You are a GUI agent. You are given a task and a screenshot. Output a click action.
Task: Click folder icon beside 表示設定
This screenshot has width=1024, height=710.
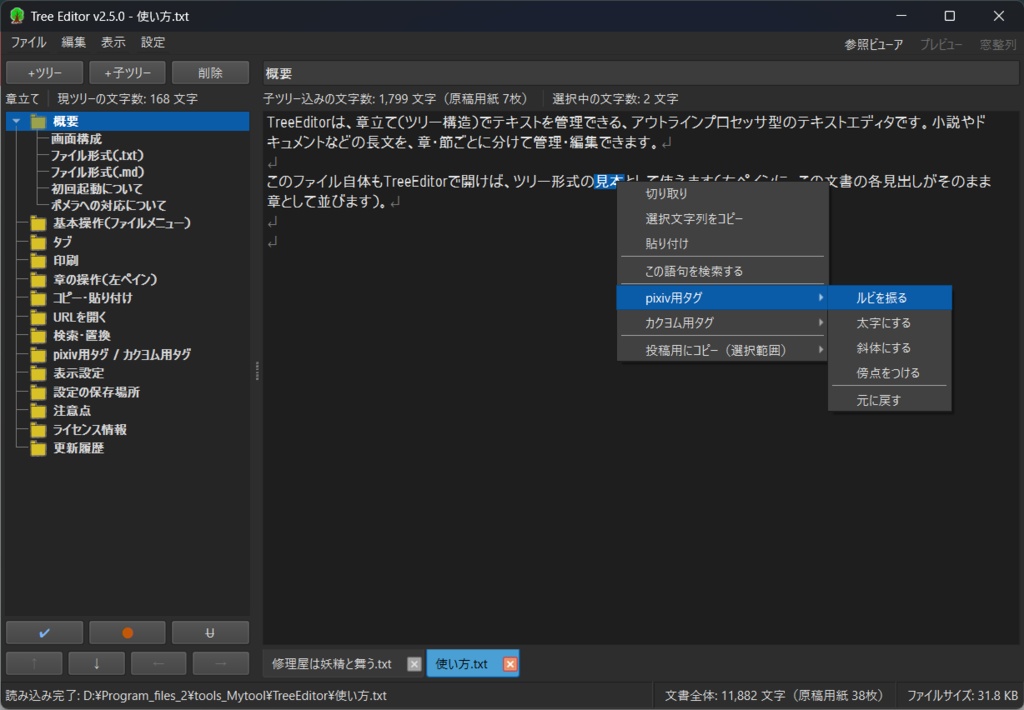[x=39, y=374]
